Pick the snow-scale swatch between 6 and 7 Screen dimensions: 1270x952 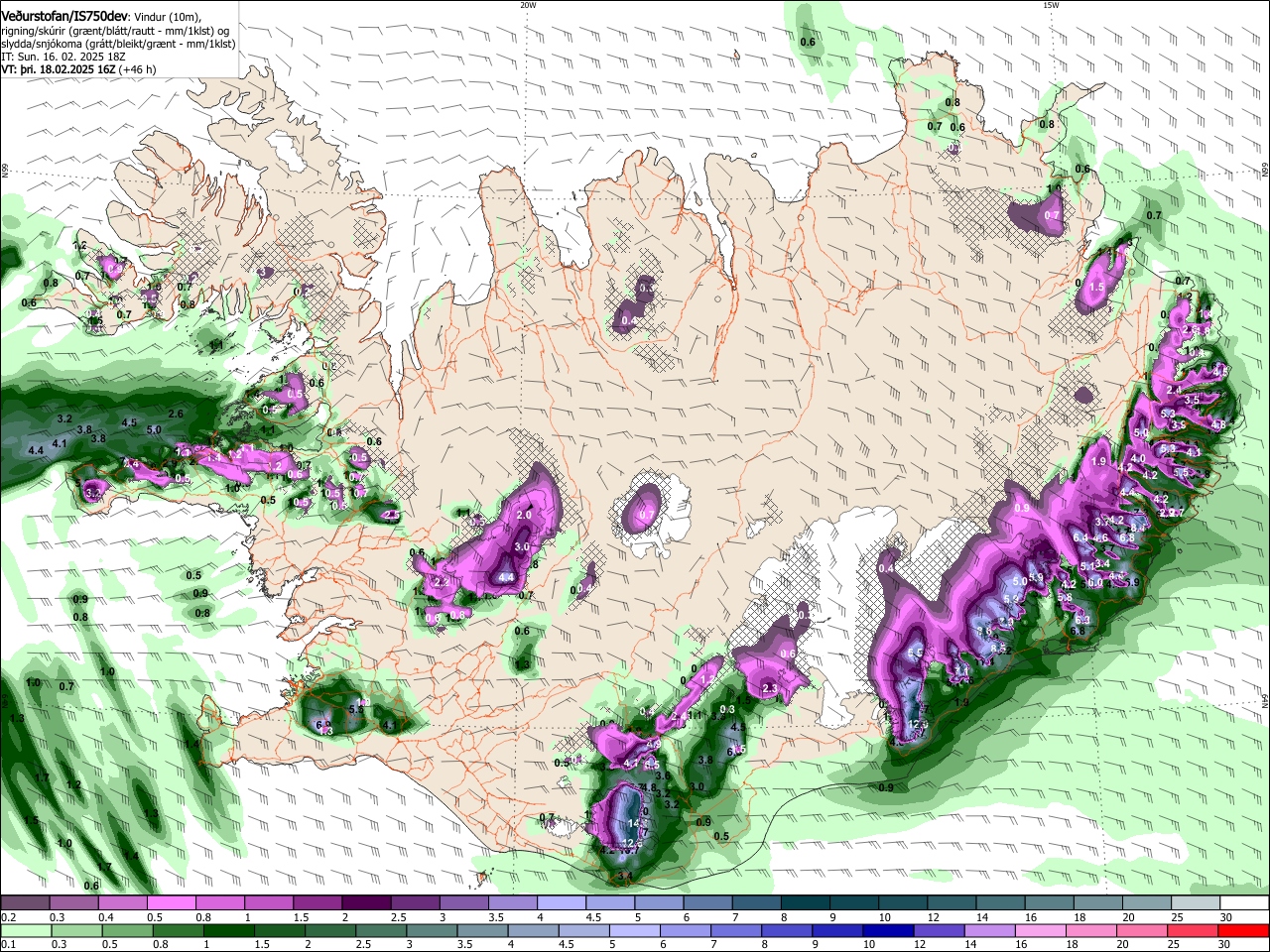pyautogui.click(x=707, y=902)
